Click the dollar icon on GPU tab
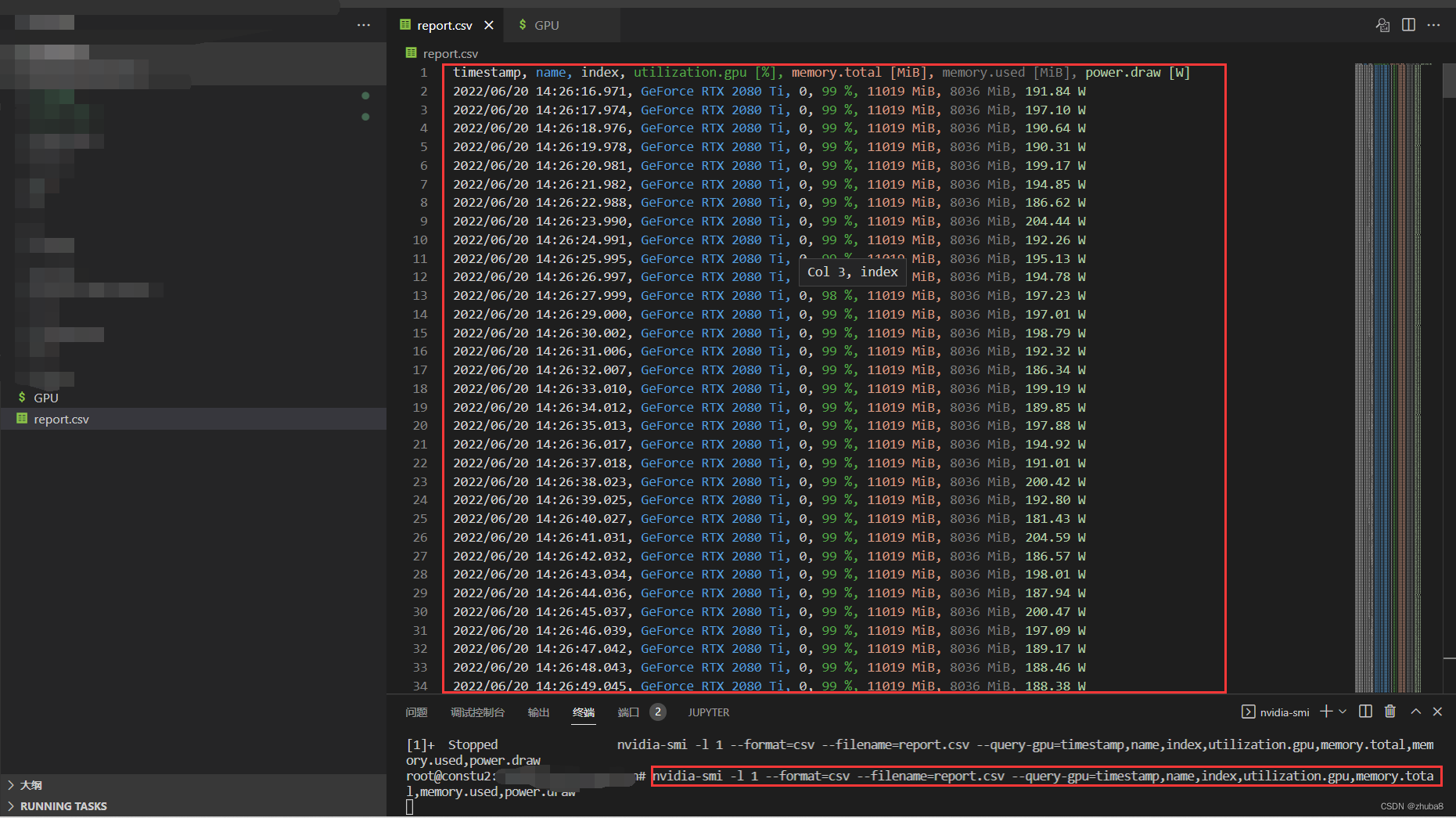The height and width of the screenshot is (818, 1456). click(523, 25)
